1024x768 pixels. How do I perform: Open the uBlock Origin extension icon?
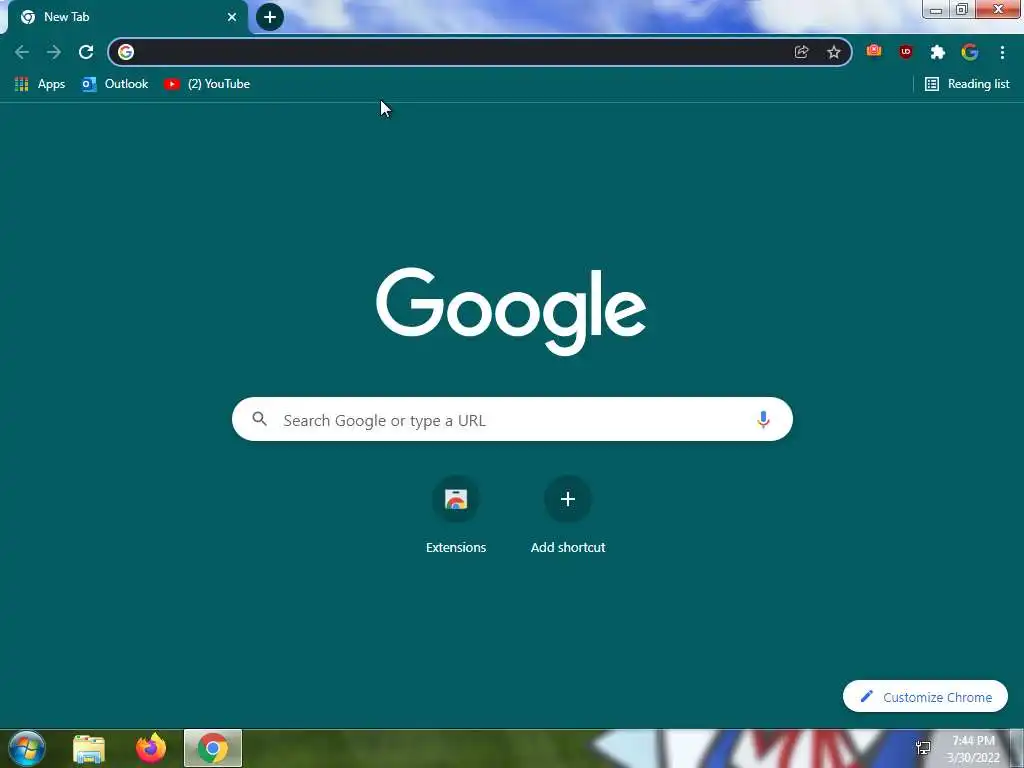click(x=906, y=52)
